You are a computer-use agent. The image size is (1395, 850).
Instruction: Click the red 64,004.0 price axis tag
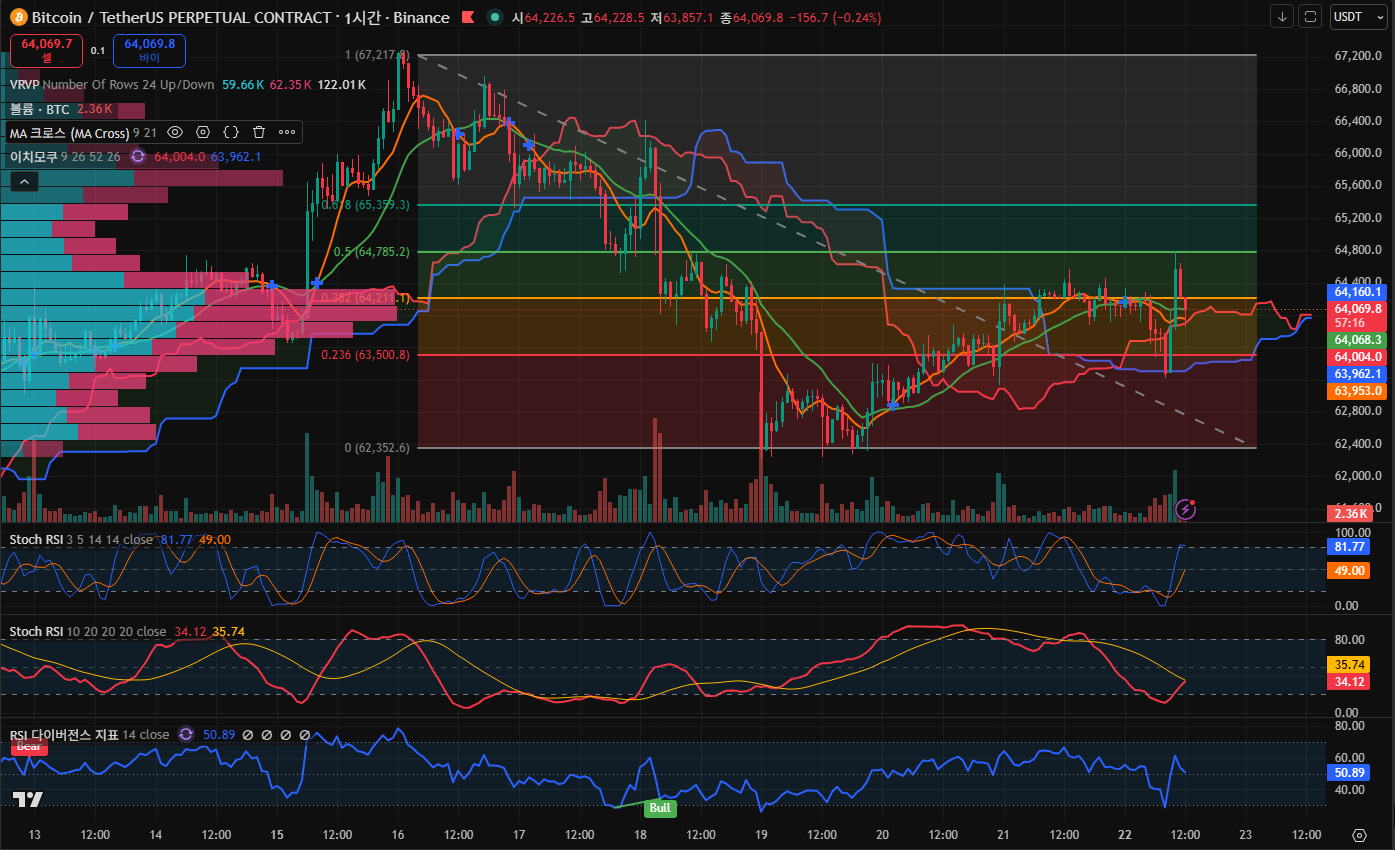click(1357, 357)
